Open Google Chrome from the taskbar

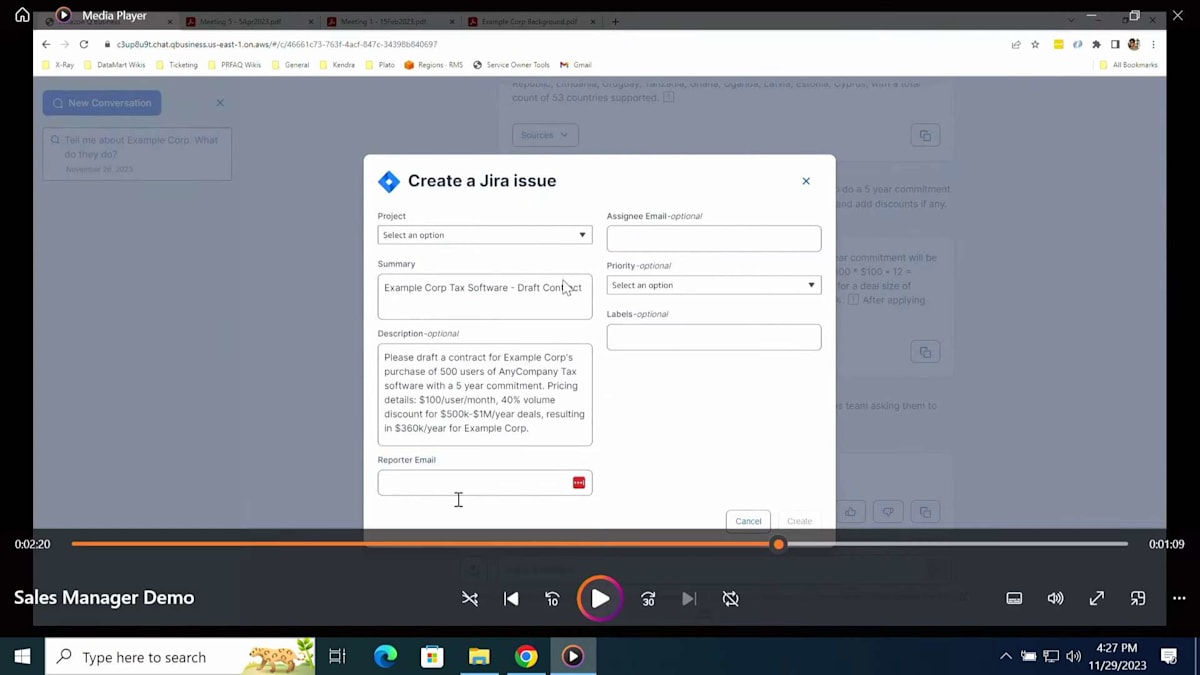tap(526, 657)
